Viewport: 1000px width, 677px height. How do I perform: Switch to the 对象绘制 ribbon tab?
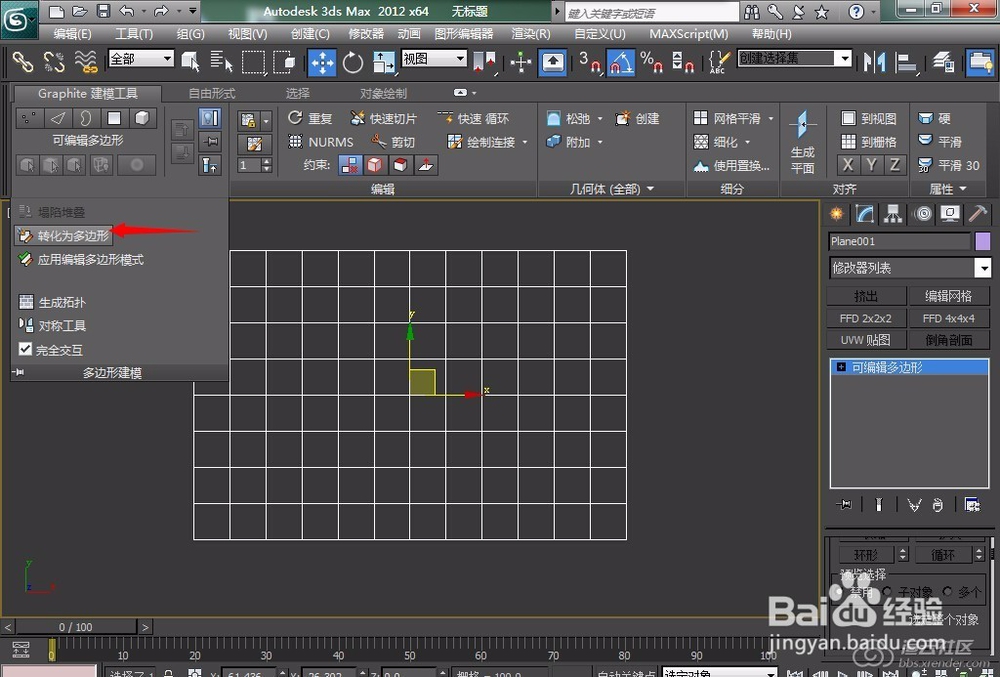pos(383,94)
